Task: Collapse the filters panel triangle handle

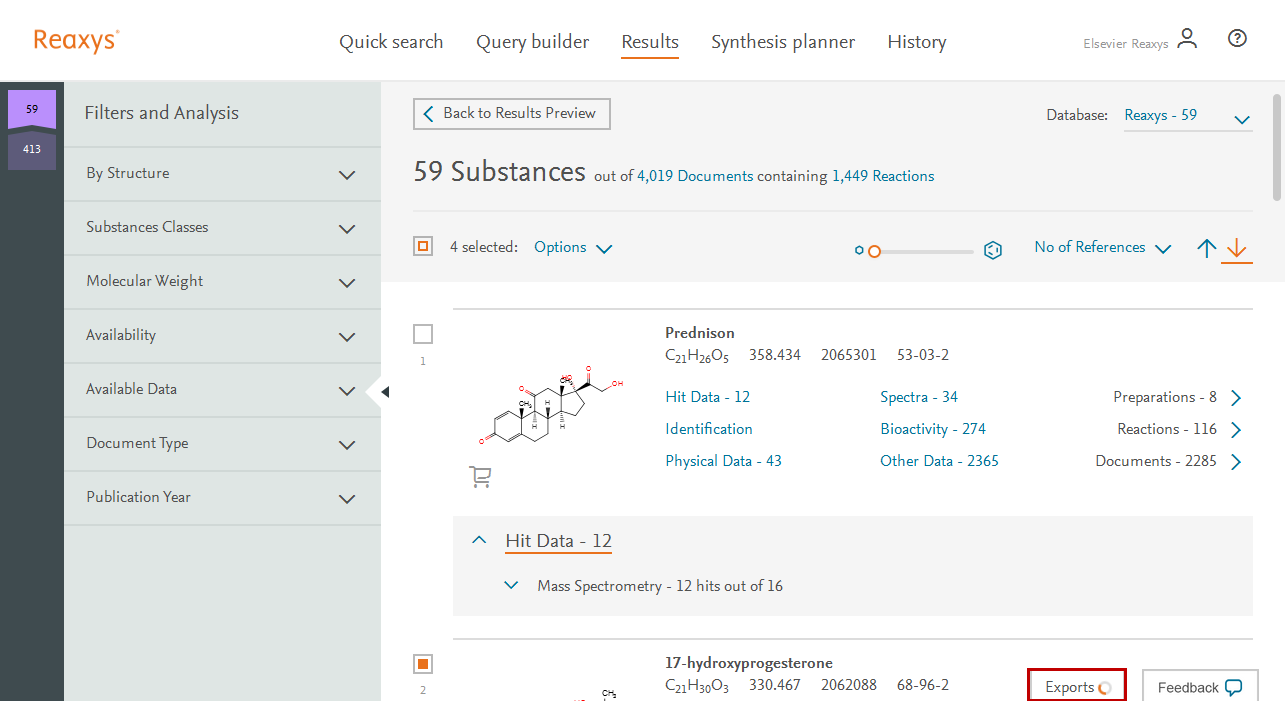Action: tap(385, 392)
